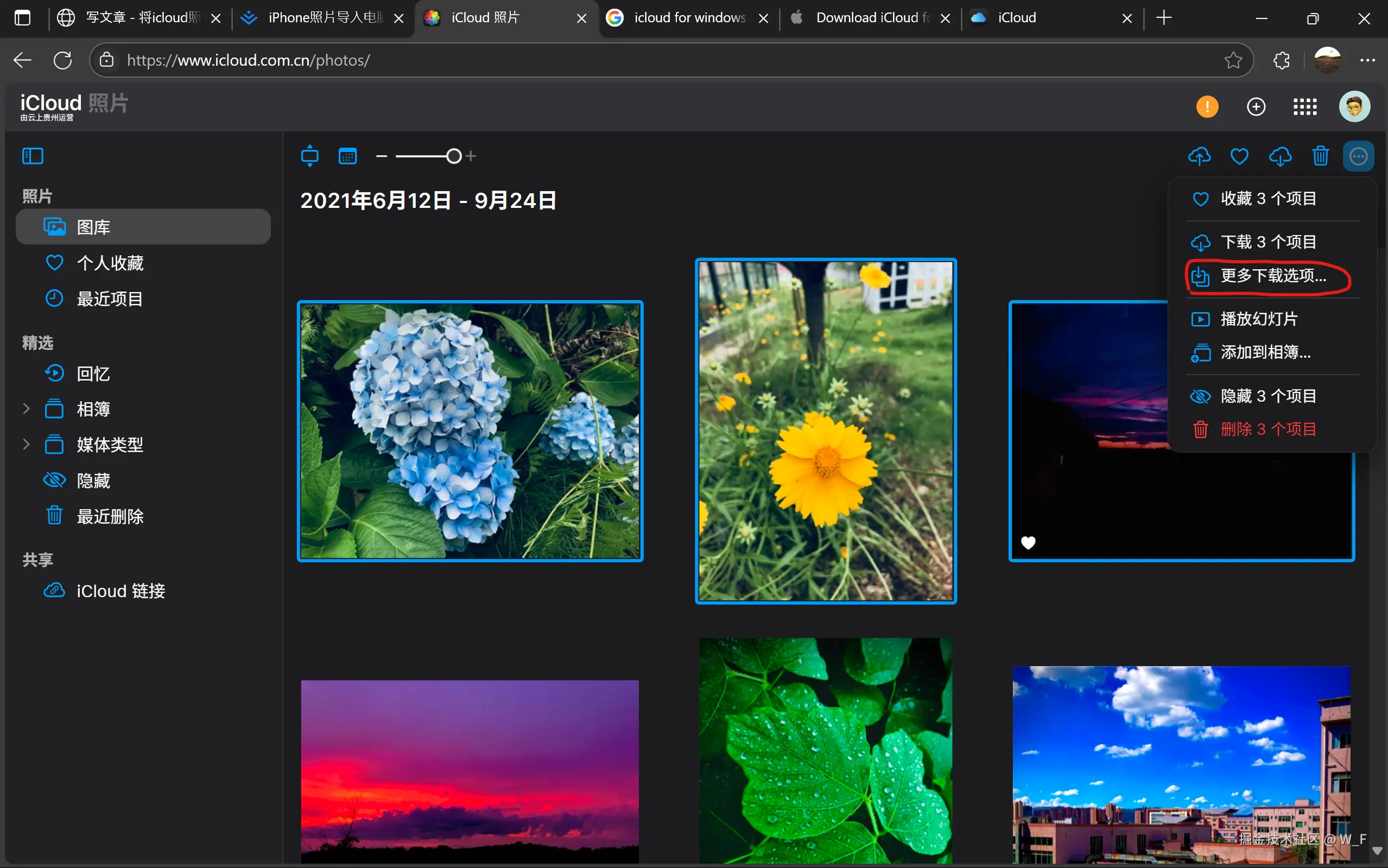Screen dimensions: 1388x868
Task: Expand the 媒体类型 media types section
Action: coord(27,445)
